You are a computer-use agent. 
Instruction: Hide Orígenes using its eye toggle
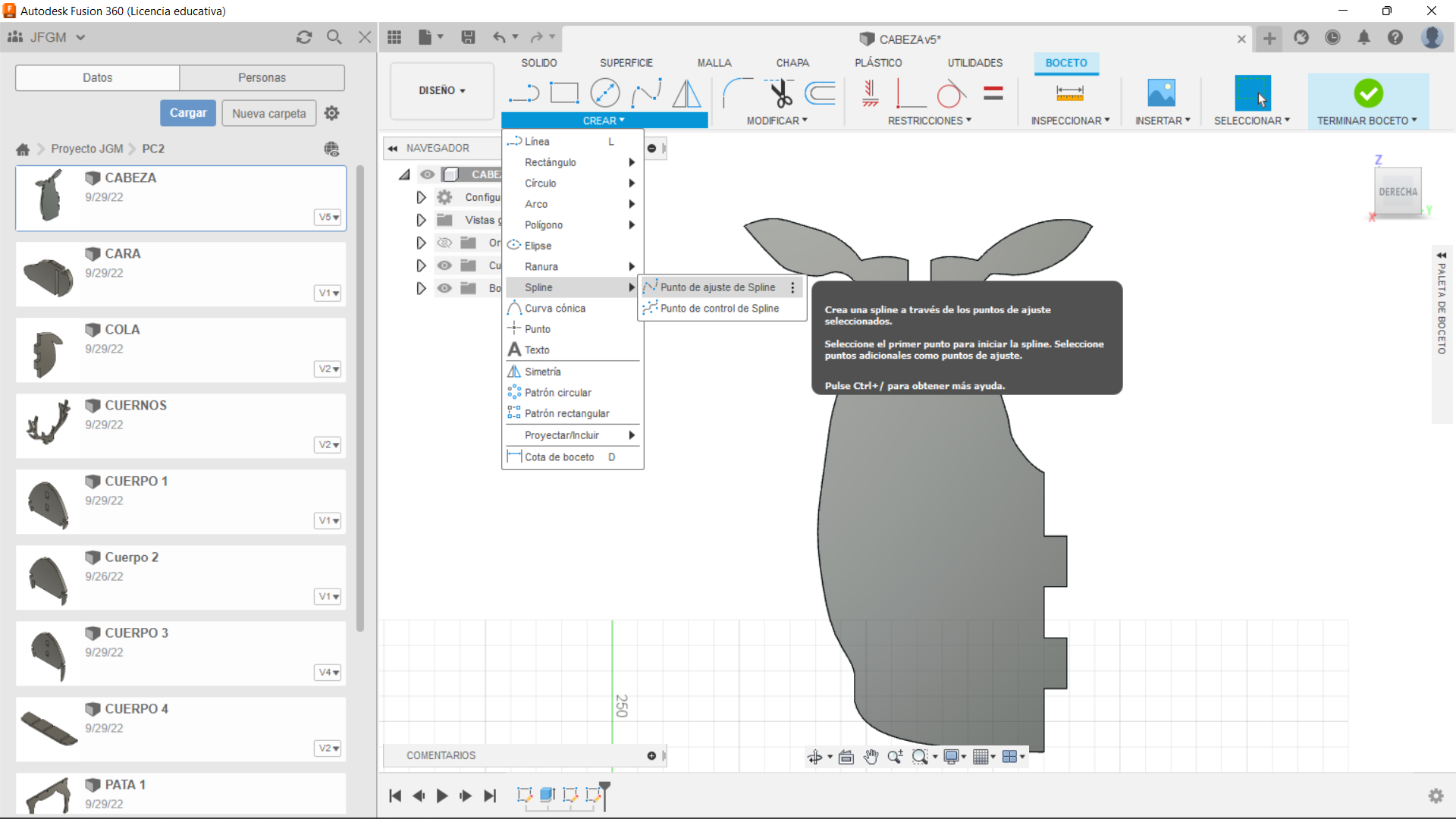pos(445,243)
